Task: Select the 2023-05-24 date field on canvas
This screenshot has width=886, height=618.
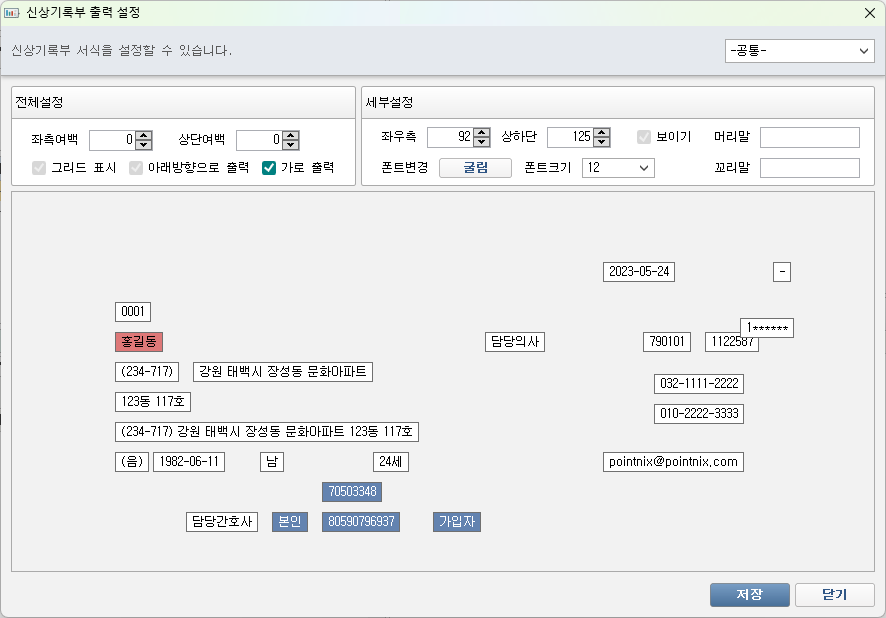Action: (x=639, y=272)
